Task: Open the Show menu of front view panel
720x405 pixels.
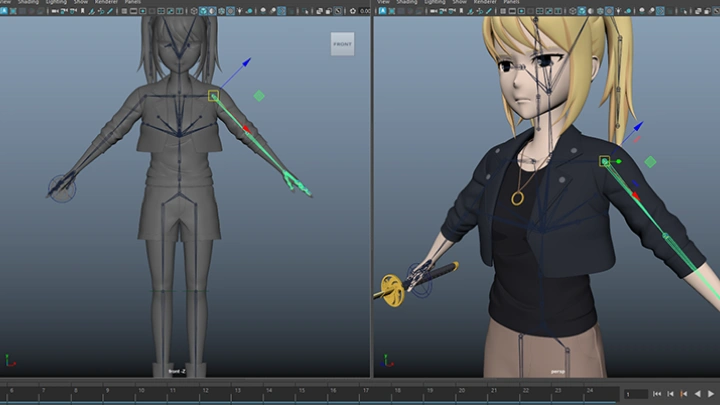Action: [x=80, y=2]
